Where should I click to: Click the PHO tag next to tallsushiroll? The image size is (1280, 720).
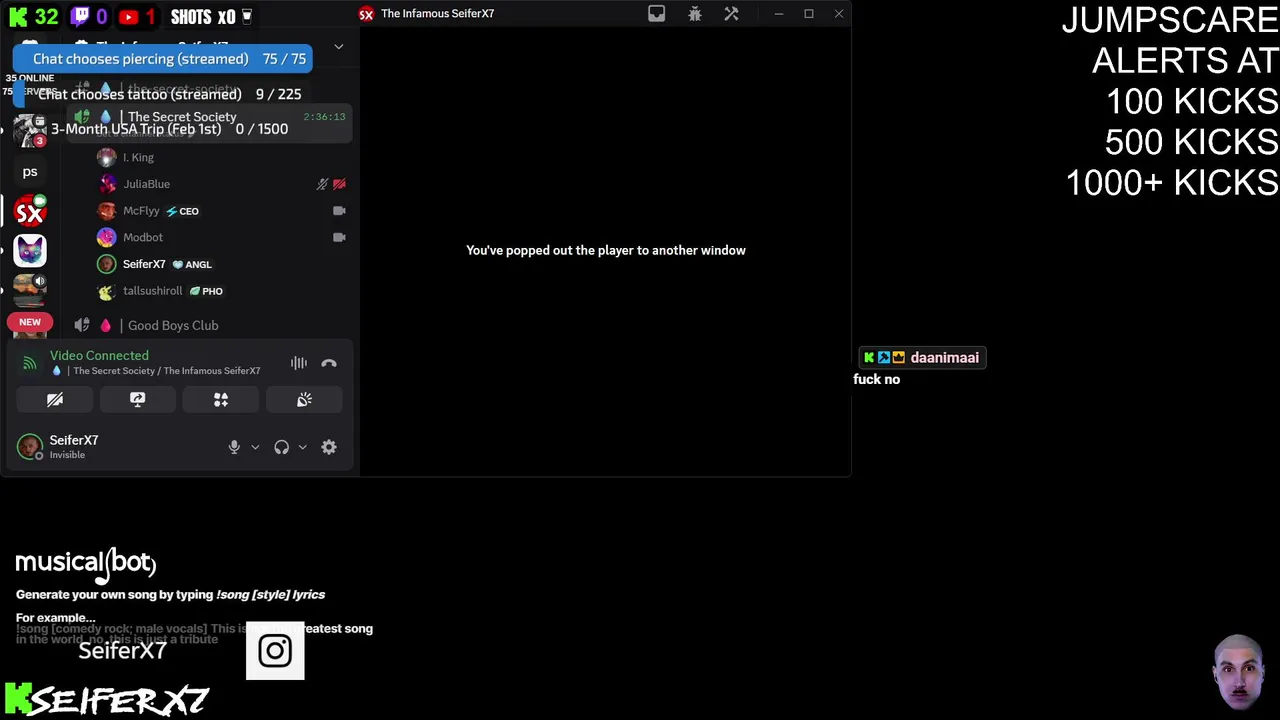(x=206, y=291)
